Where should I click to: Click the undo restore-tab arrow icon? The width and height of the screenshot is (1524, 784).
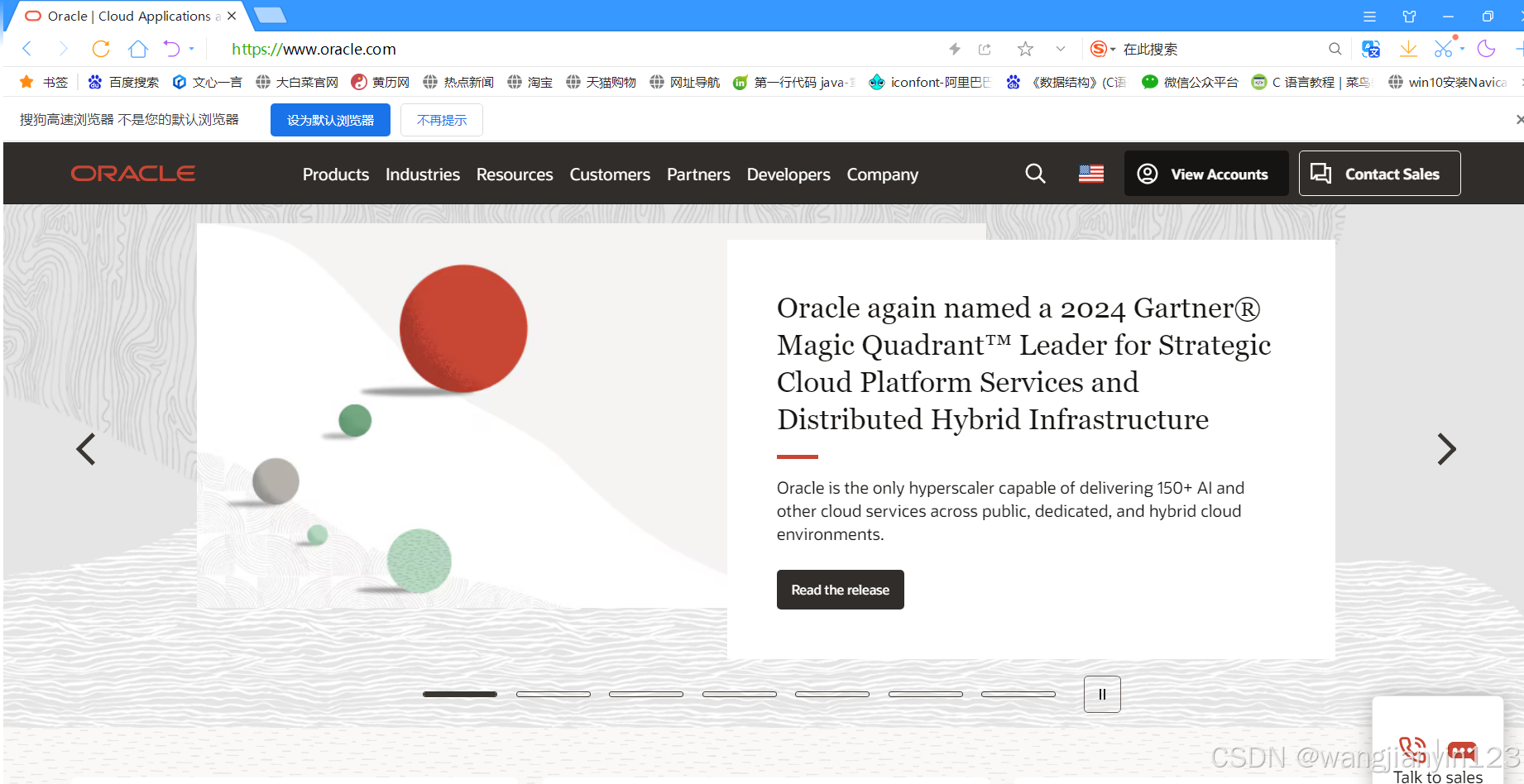(x=171, y=49)
